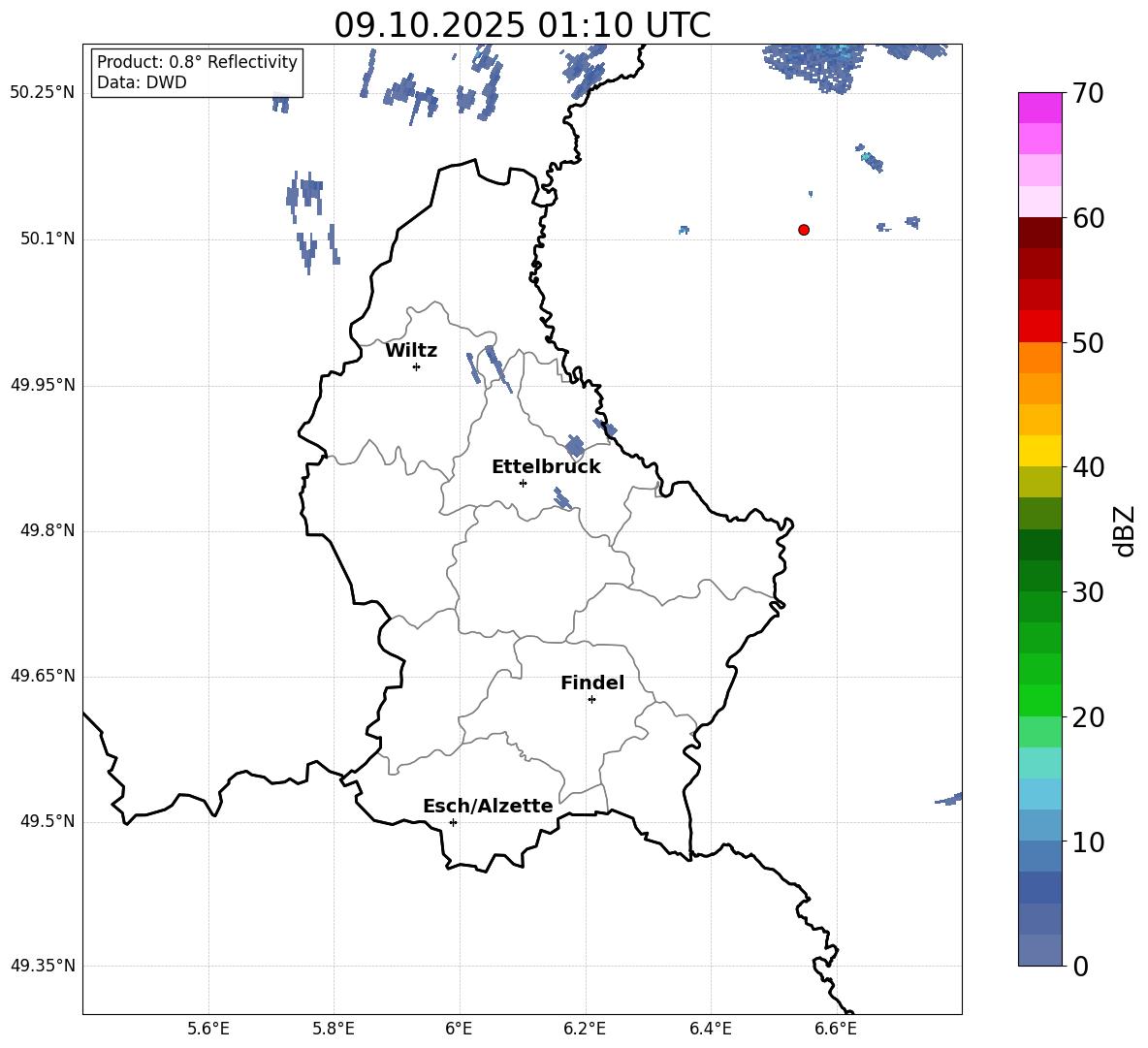Click the 50.1°N latitude label
This screenshot has height=1048, width=1148.
[48, 238]
